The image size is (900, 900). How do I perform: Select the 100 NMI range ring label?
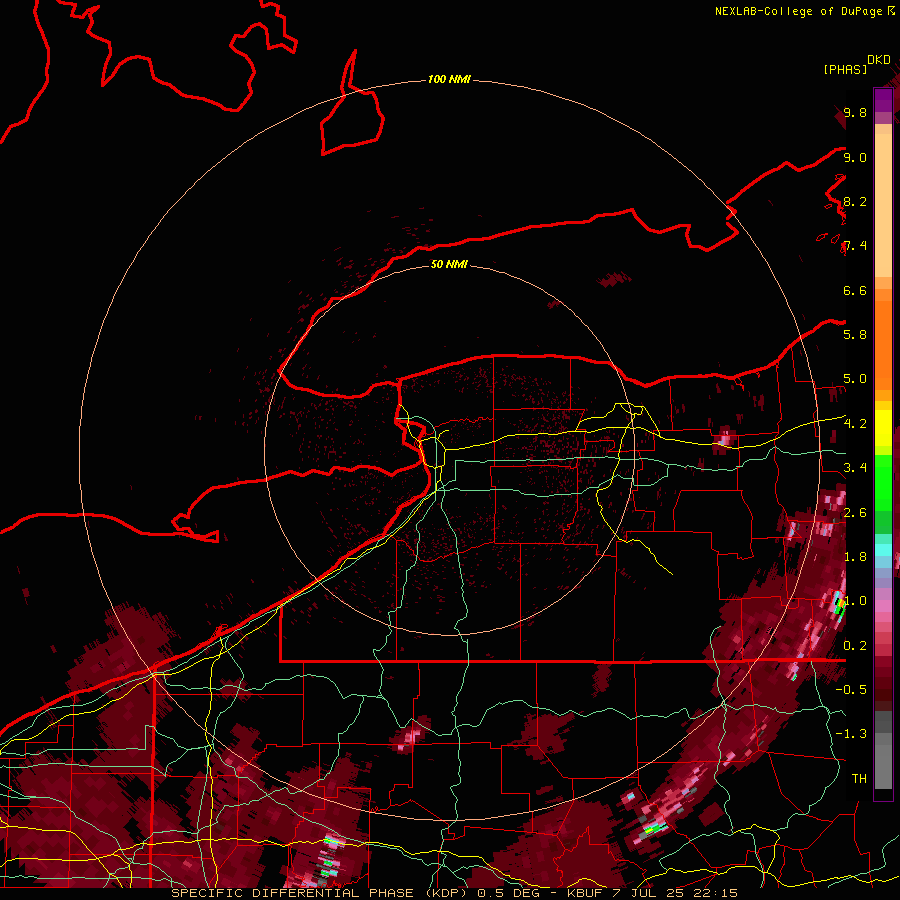point(449,79)
